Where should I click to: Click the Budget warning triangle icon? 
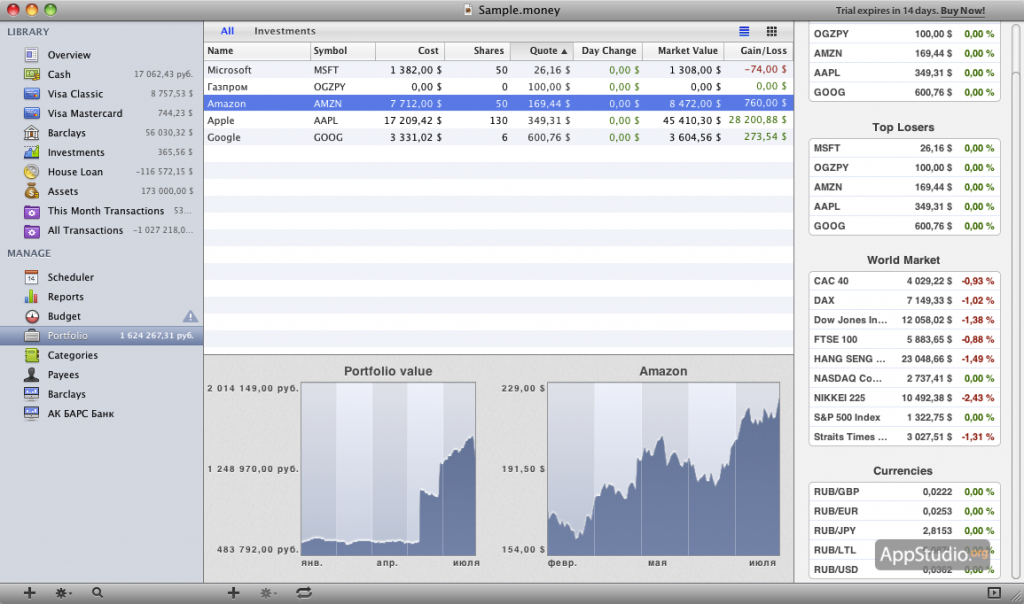click(x=190, y=316)
